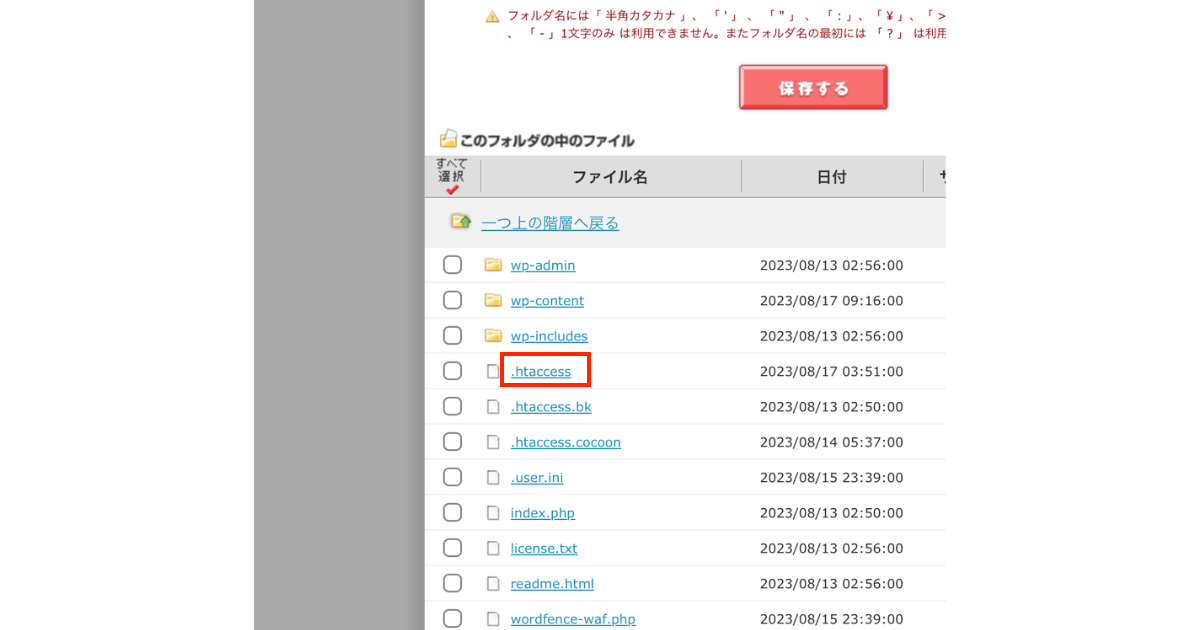Select the .htaccess.bk checkbox

452,407
